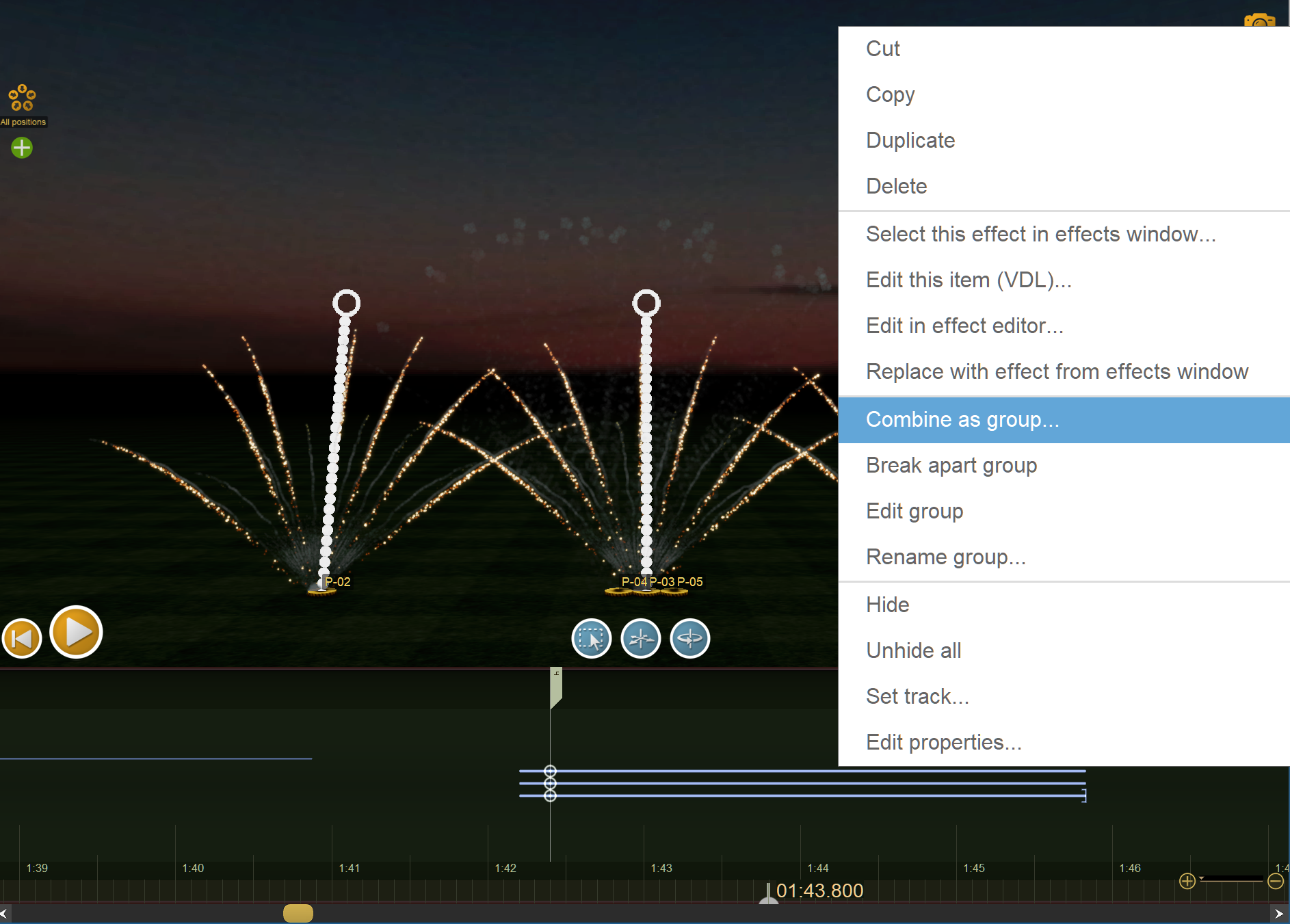Zoom in on the timeline

coord(1187,881)
